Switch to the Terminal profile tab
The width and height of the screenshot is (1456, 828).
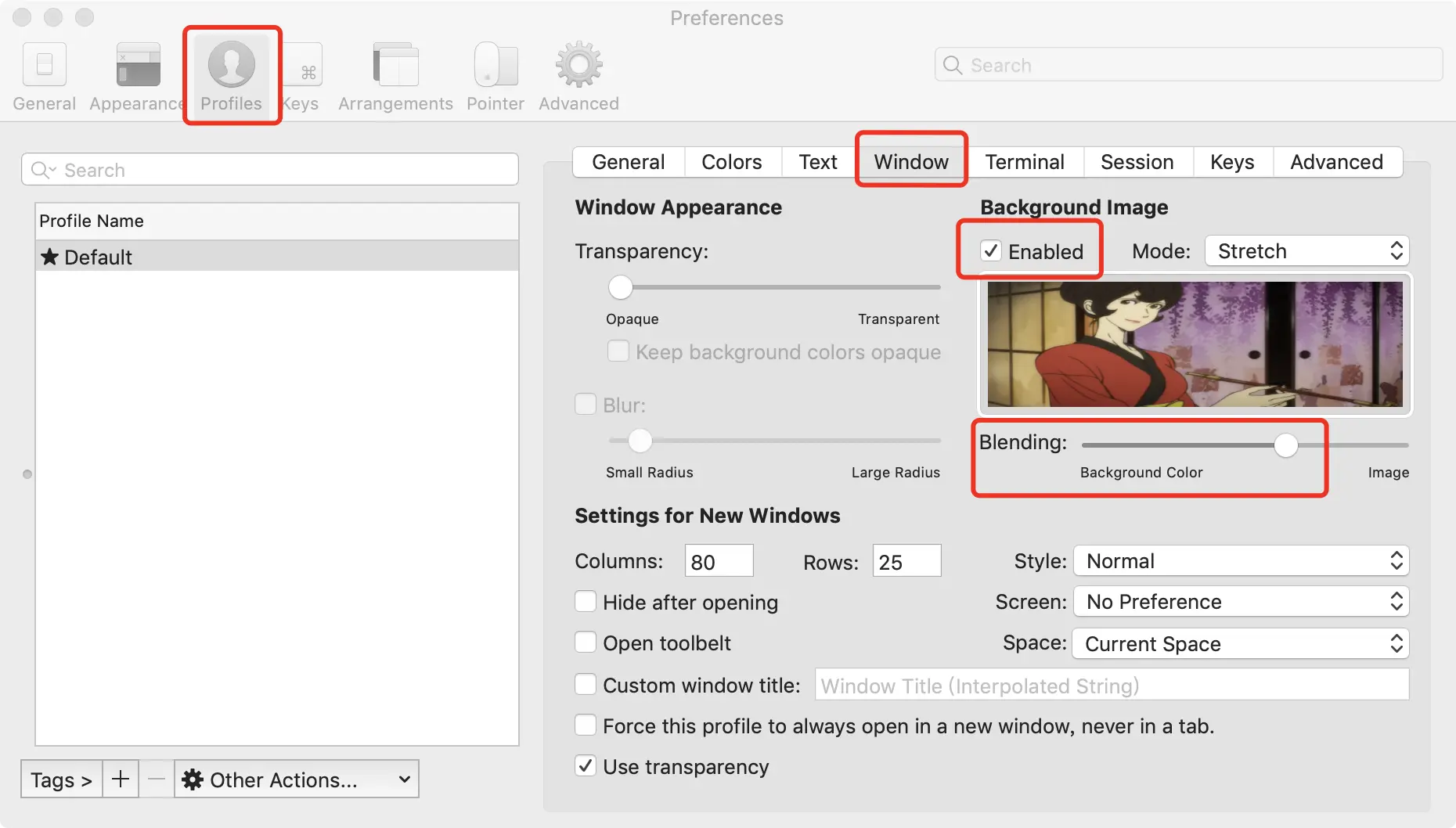click(1025, 162)
